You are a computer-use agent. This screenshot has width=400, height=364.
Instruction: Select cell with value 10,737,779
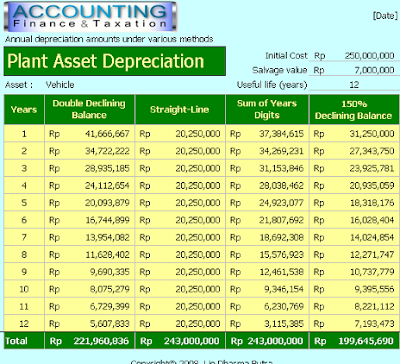tap(354, 272)
